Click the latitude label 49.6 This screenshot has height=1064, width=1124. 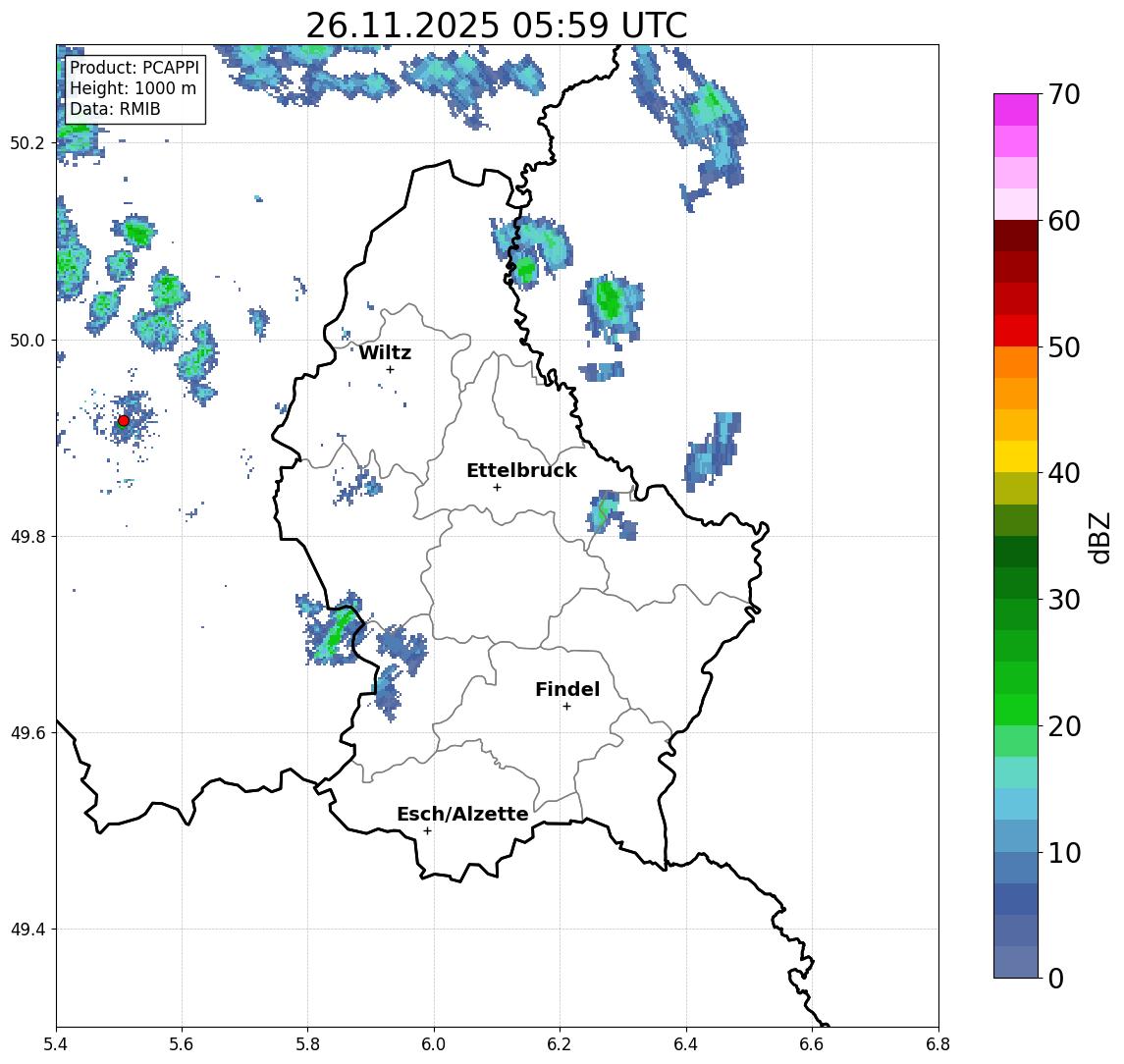pyautogui.click(x=27, y=733)
